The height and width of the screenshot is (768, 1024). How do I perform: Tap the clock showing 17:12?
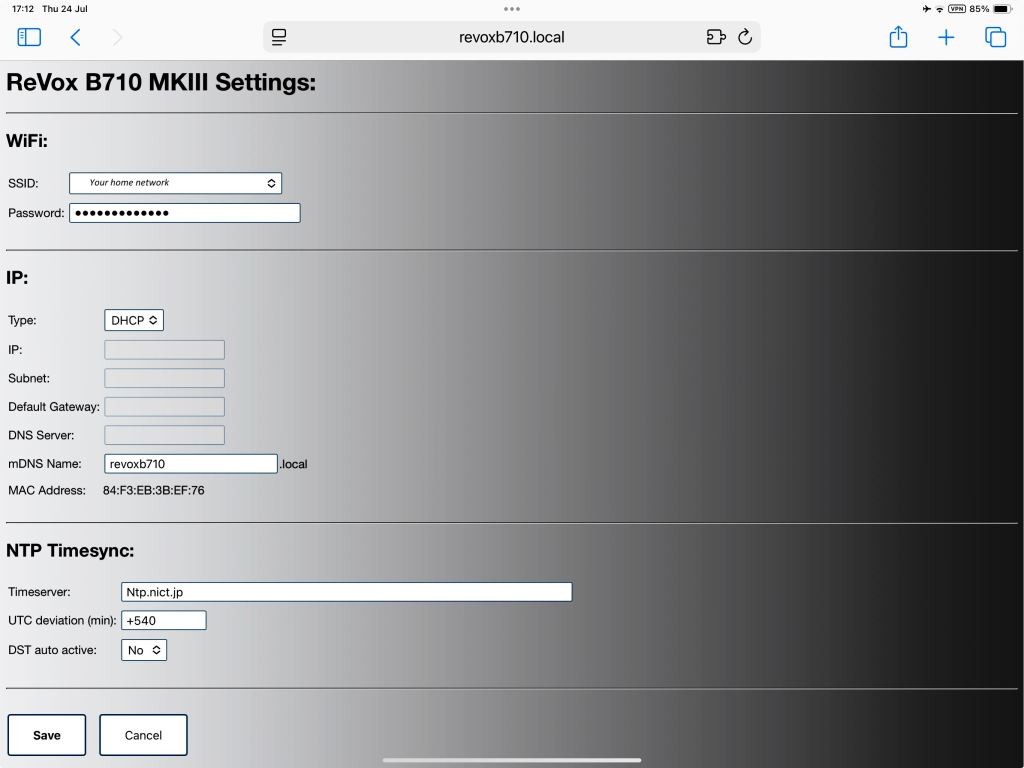(23, 9)
